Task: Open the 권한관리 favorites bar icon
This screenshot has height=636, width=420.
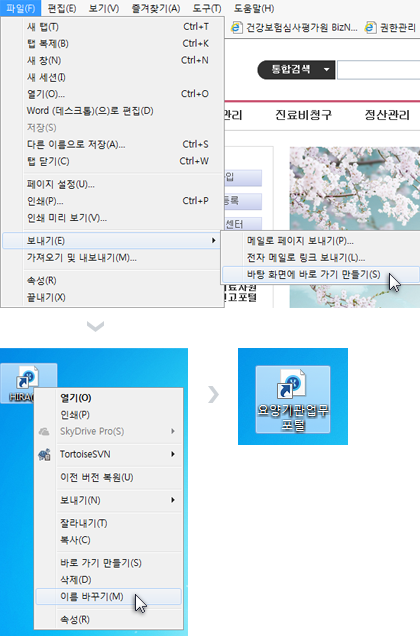Action: (x=370, y=28)
